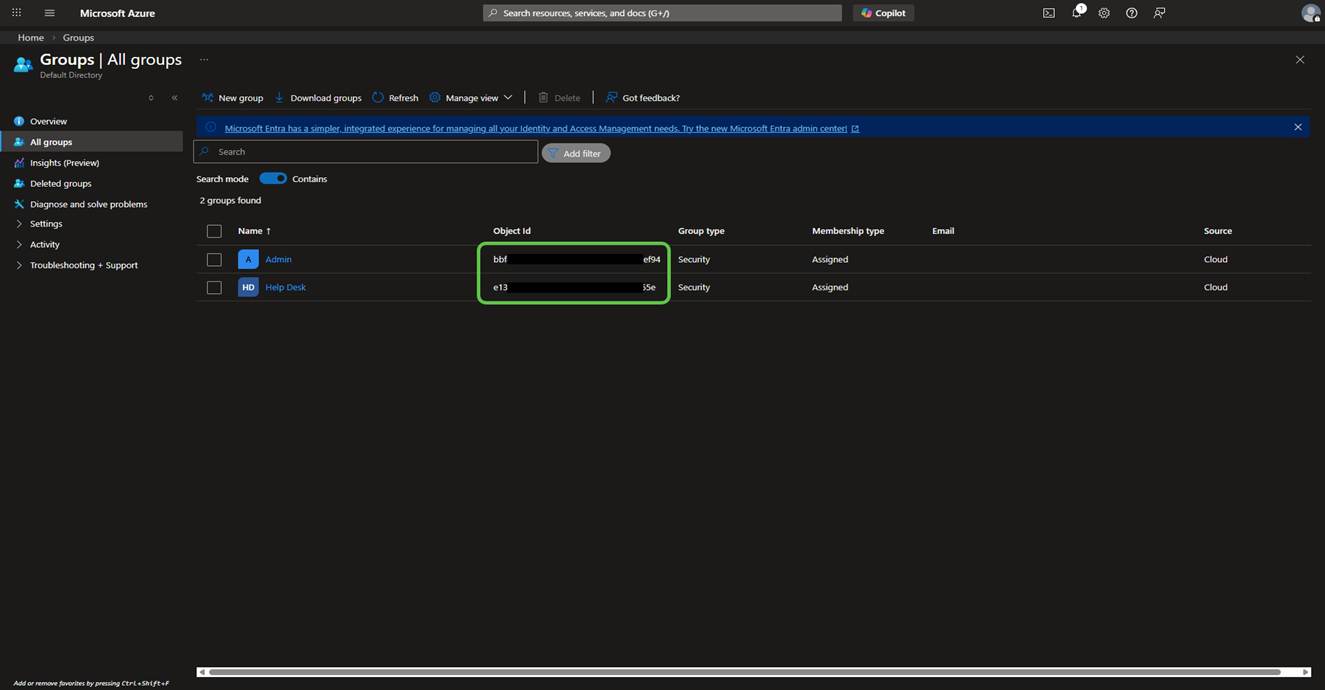Go to Groups breadcrumb
Viewport: 1325px width, 690px height.
(x=78, y=37)
